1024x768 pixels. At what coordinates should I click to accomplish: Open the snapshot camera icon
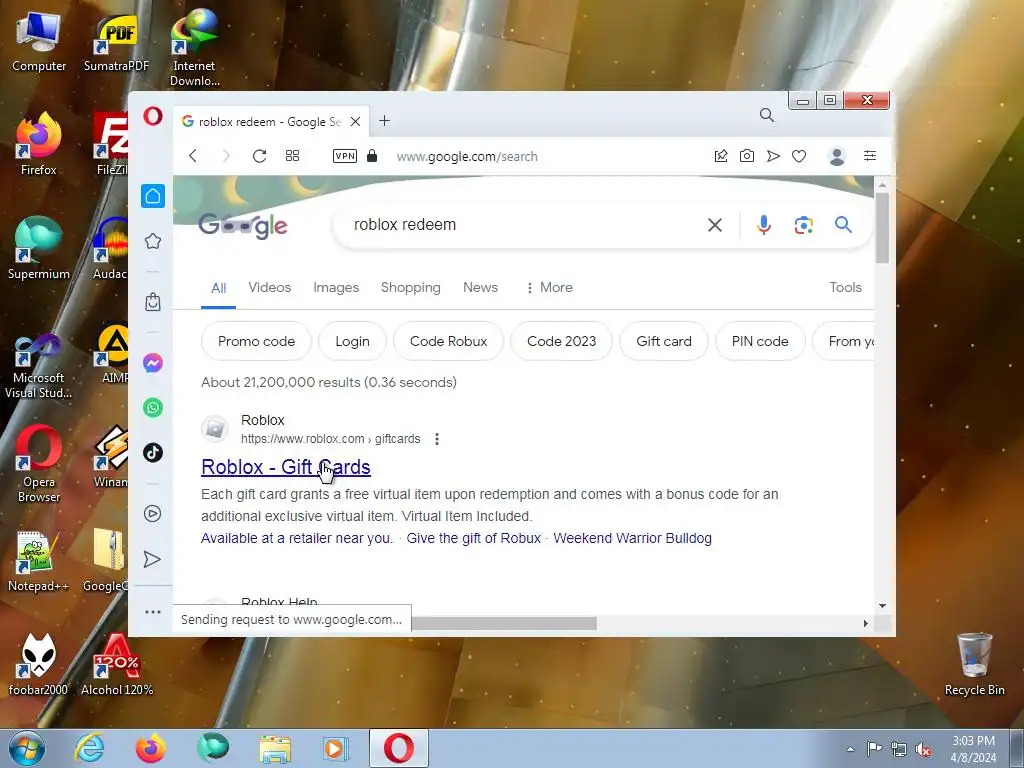coord(746,156)
